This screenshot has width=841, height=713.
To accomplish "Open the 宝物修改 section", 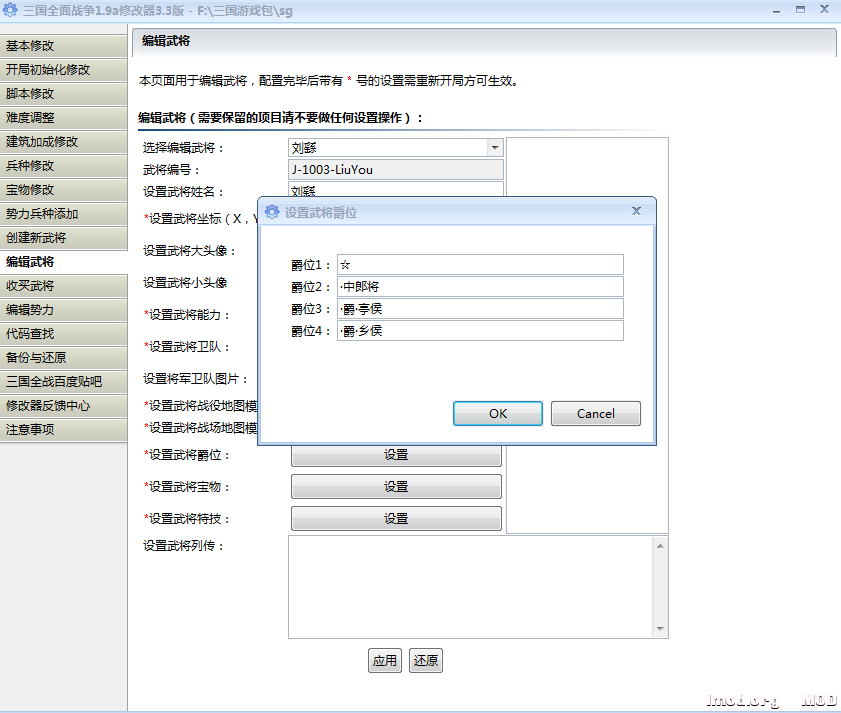I will tap(63, 190).
